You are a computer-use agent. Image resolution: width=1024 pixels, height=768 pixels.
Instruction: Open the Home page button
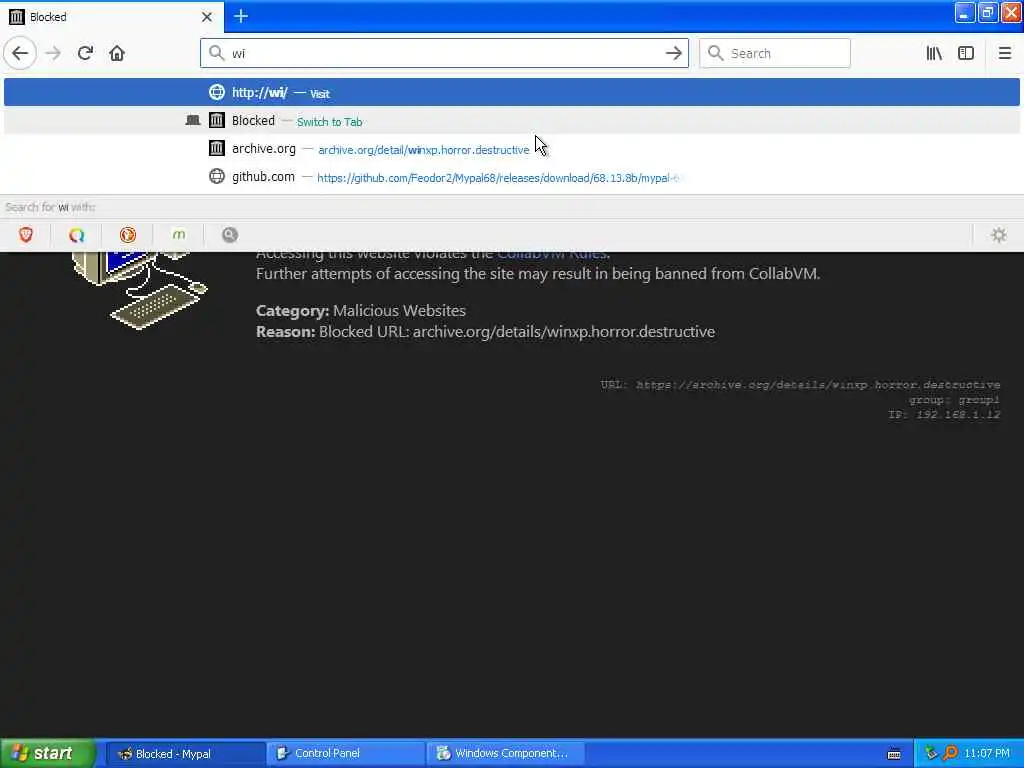117,54
